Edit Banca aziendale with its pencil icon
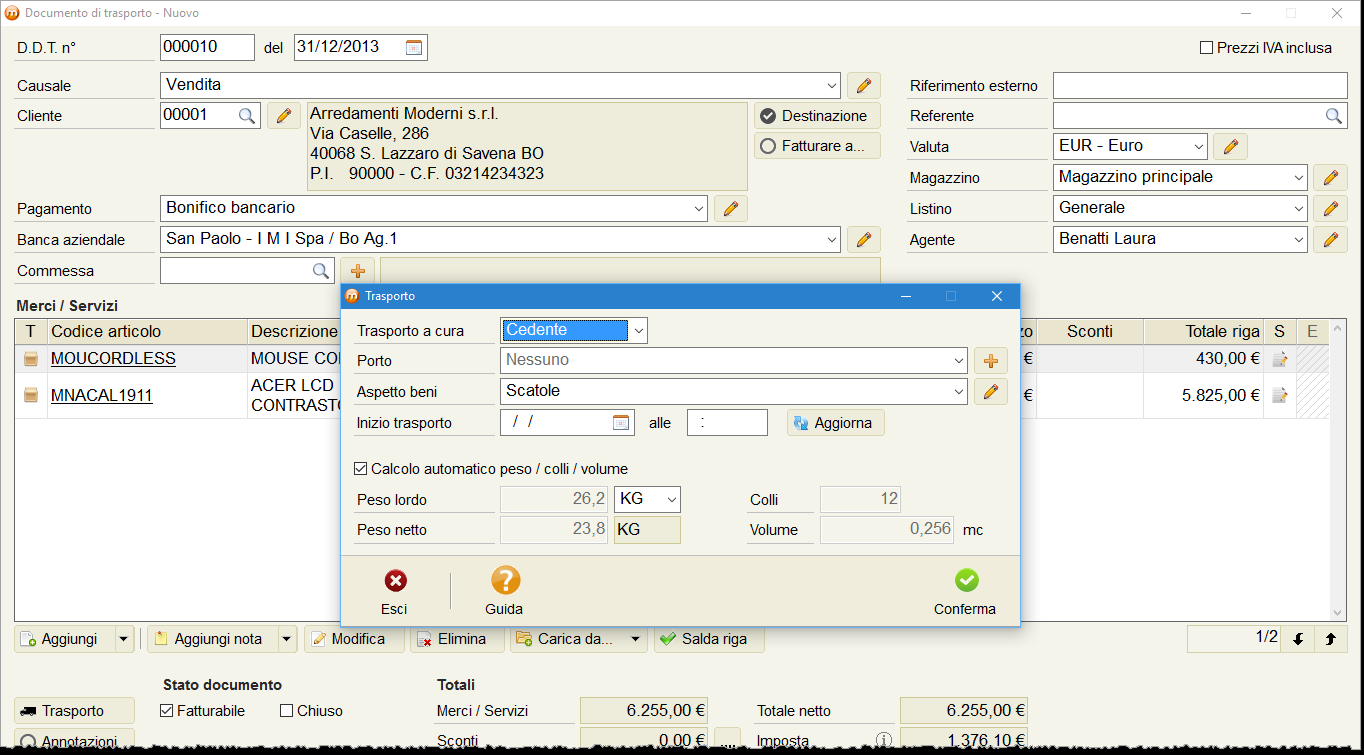Image resolution: width=1364 pixels, height=755 pixels. tap(864, 239)
